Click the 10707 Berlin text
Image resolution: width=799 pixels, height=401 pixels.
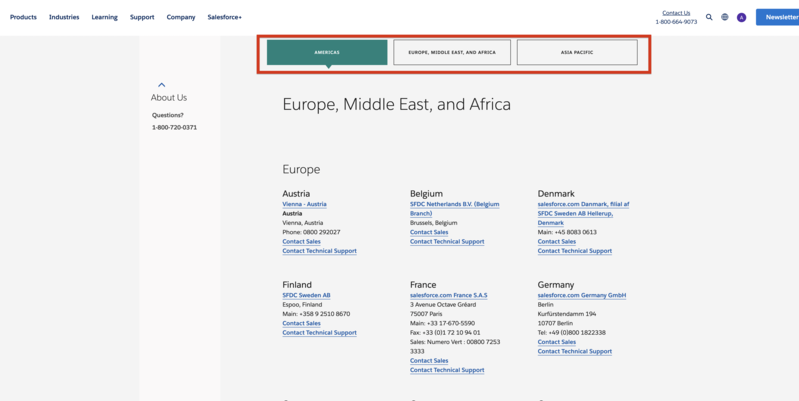tap(555, 324)
